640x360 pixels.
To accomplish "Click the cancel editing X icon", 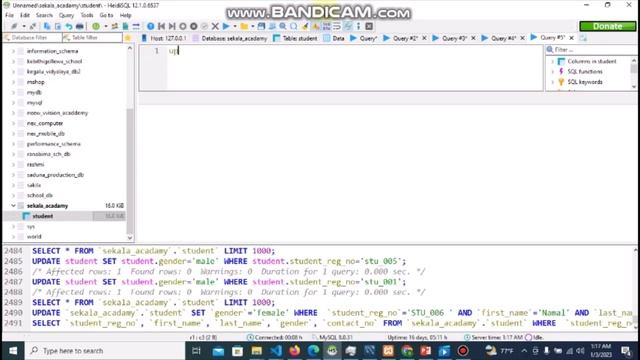I will (215, 26).
